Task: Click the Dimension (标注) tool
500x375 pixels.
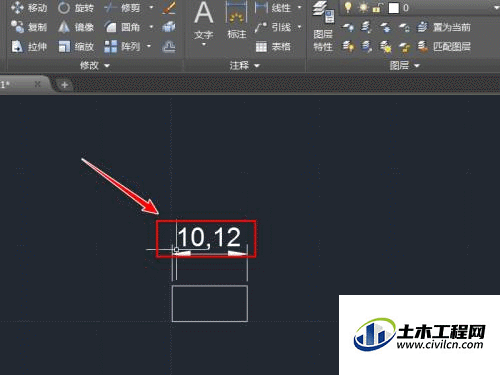Action: click(x=236, y=20)
